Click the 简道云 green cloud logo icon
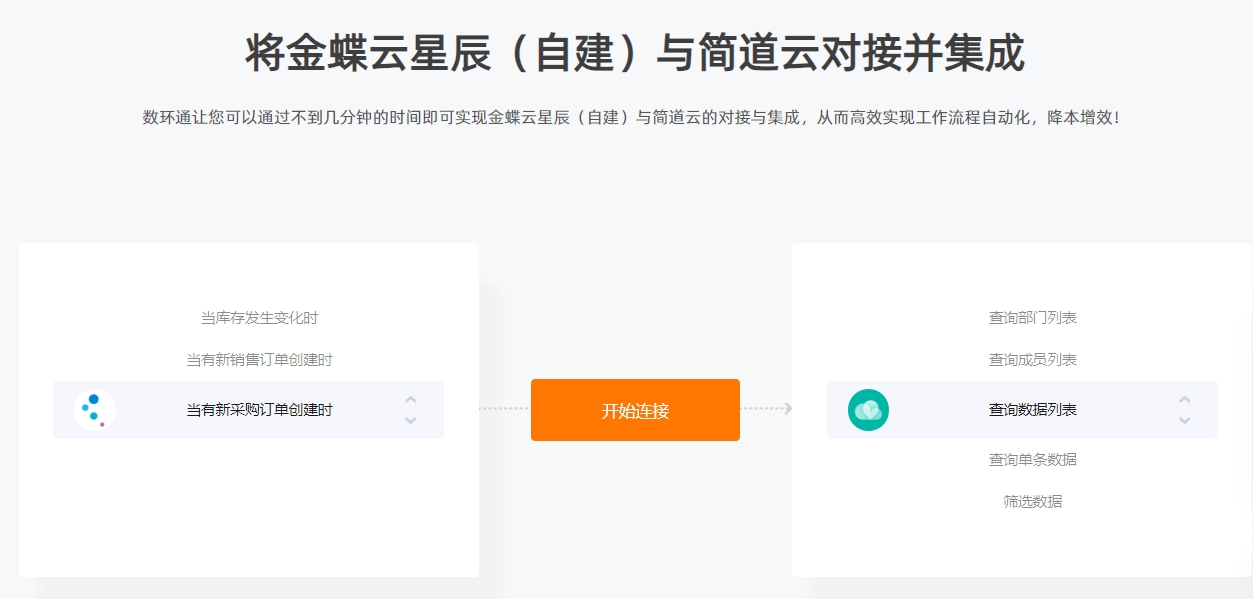Screen dimensions: 1253x599 [x=868, y=410]
